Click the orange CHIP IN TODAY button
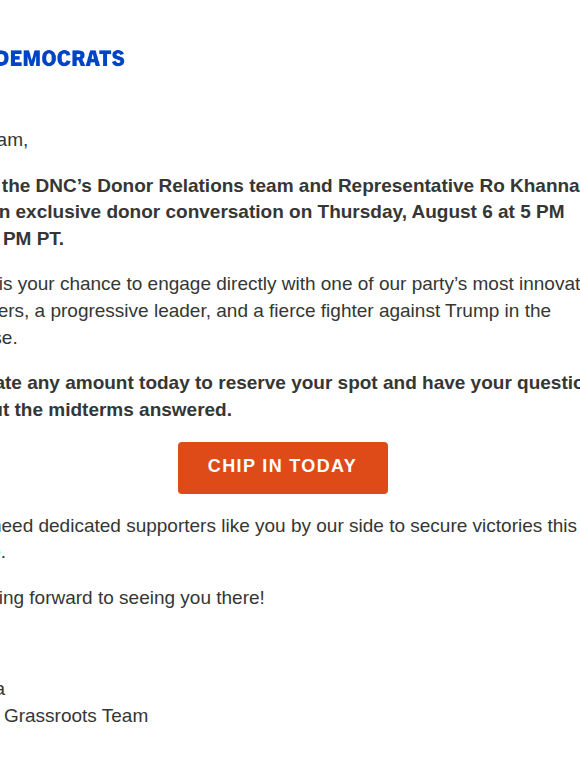 pos(283,467)
